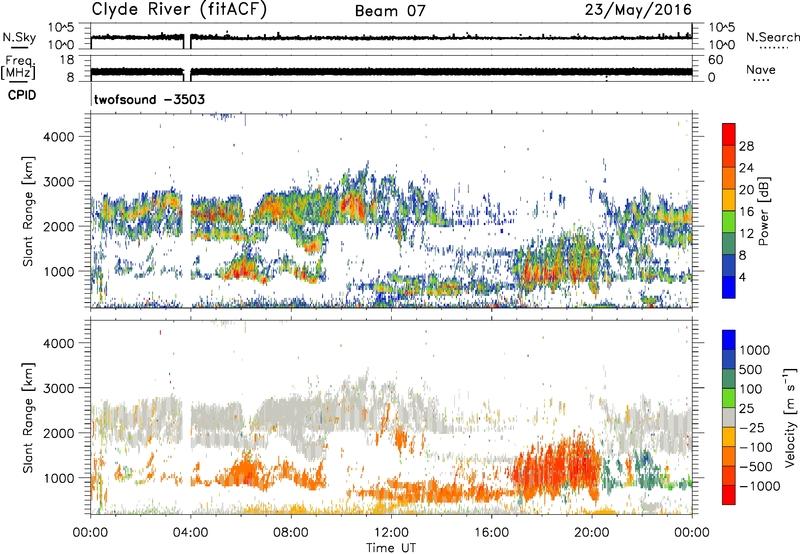Click the red bottom of velocity colorbar
Screen dimensions: 800x554
click(729, 495)
